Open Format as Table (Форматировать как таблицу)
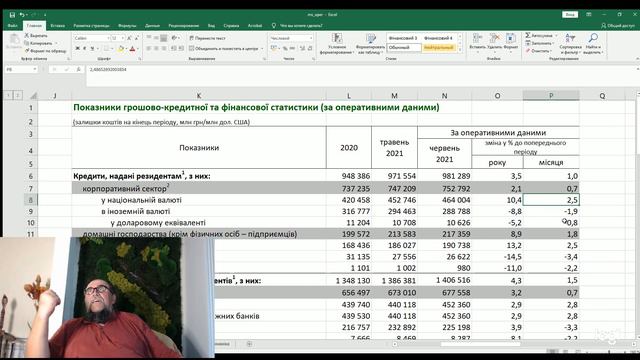Screen dimensions: 640x360 (370, 44)
